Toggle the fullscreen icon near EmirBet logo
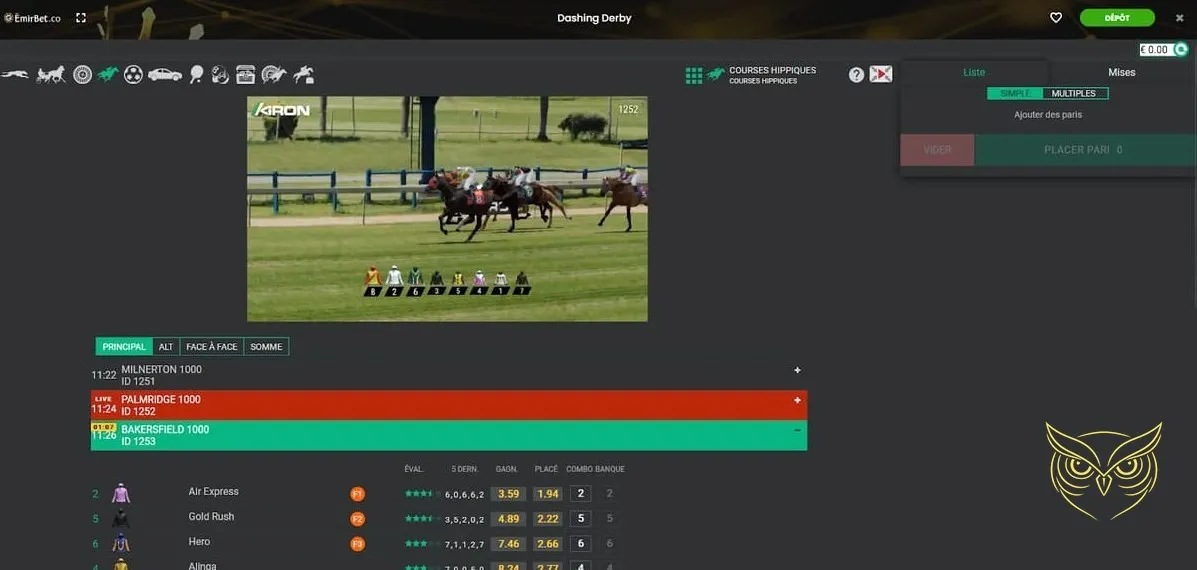1197x570 pixels. 81,18
